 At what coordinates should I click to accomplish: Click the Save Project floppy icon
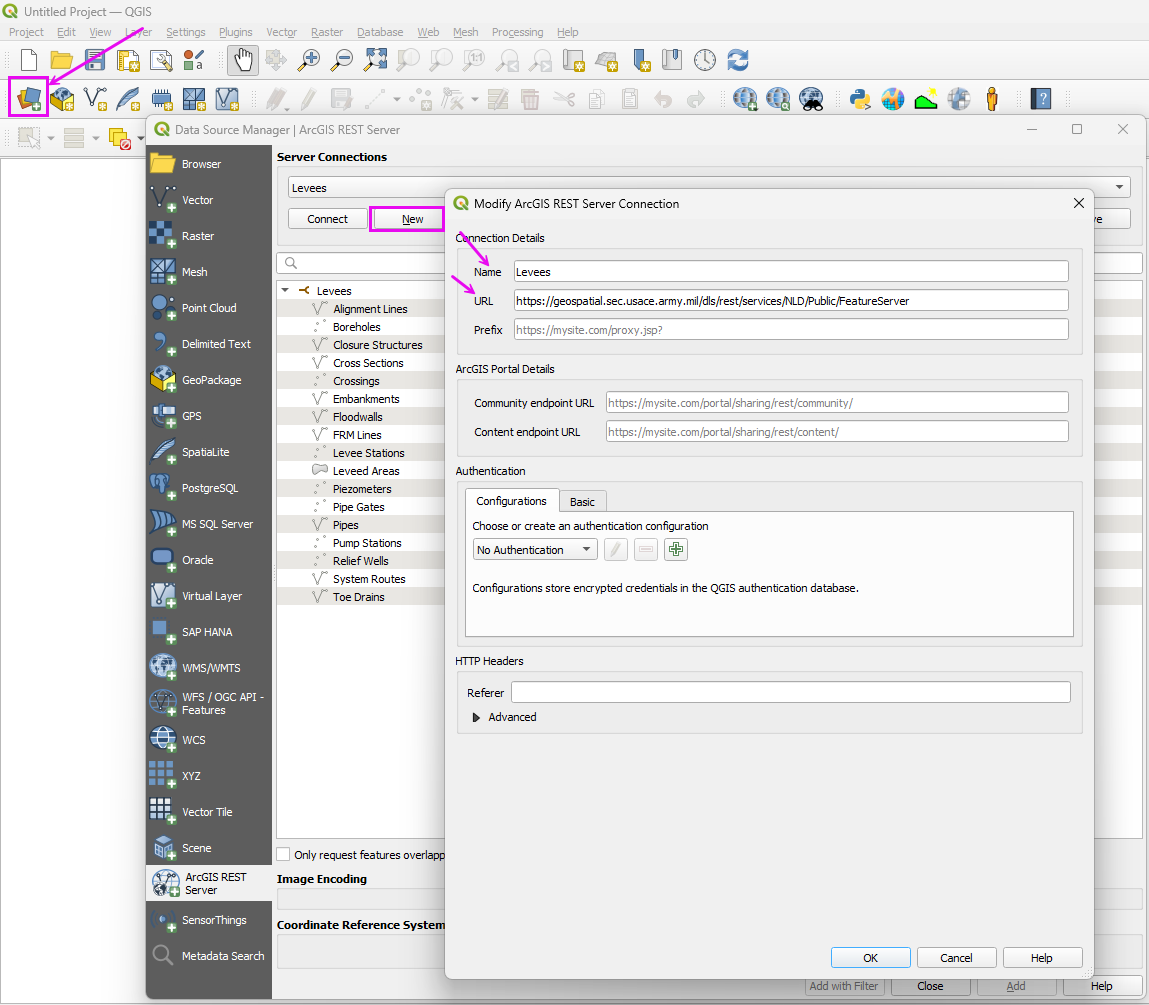tap(95, 60)
